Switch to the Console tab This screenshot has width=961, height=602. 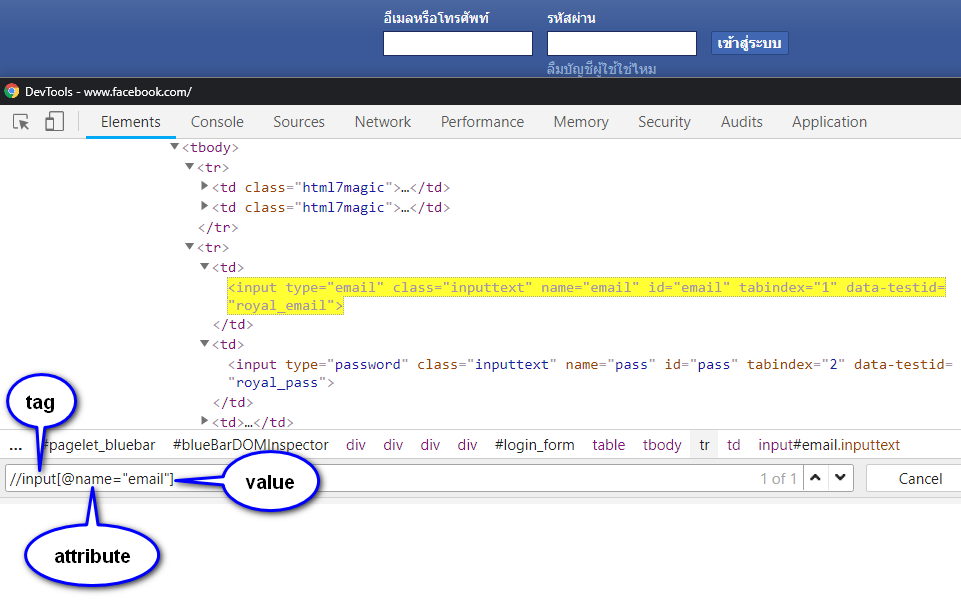[x=217, y=122]
